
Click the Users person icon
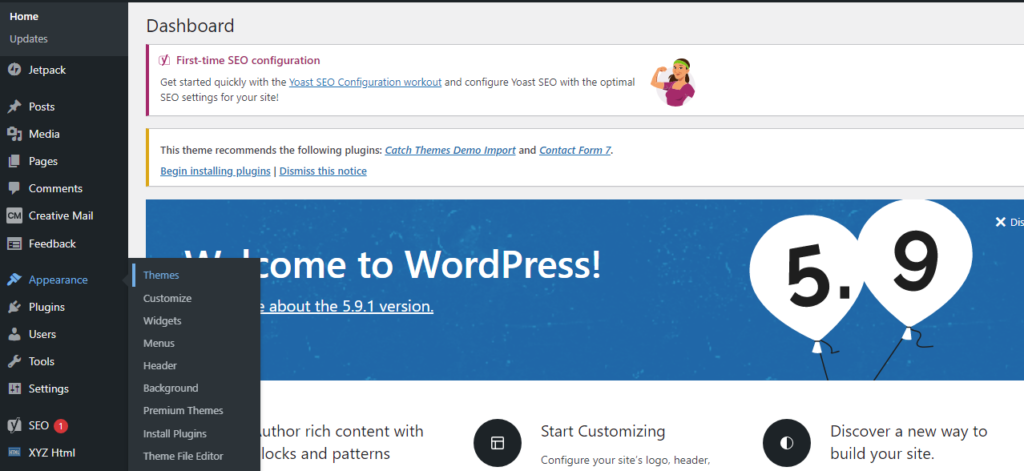14,334
